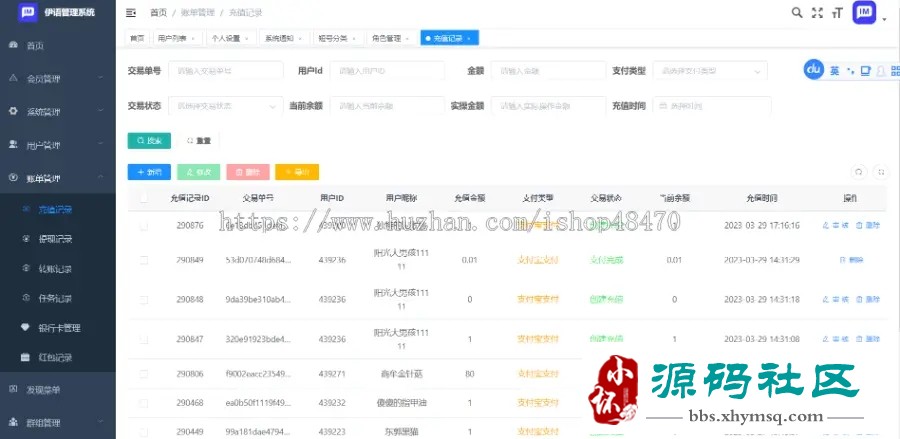Open the column display settings icon
The height and width of the screenshot is (439, 900).
click(880, 172)
